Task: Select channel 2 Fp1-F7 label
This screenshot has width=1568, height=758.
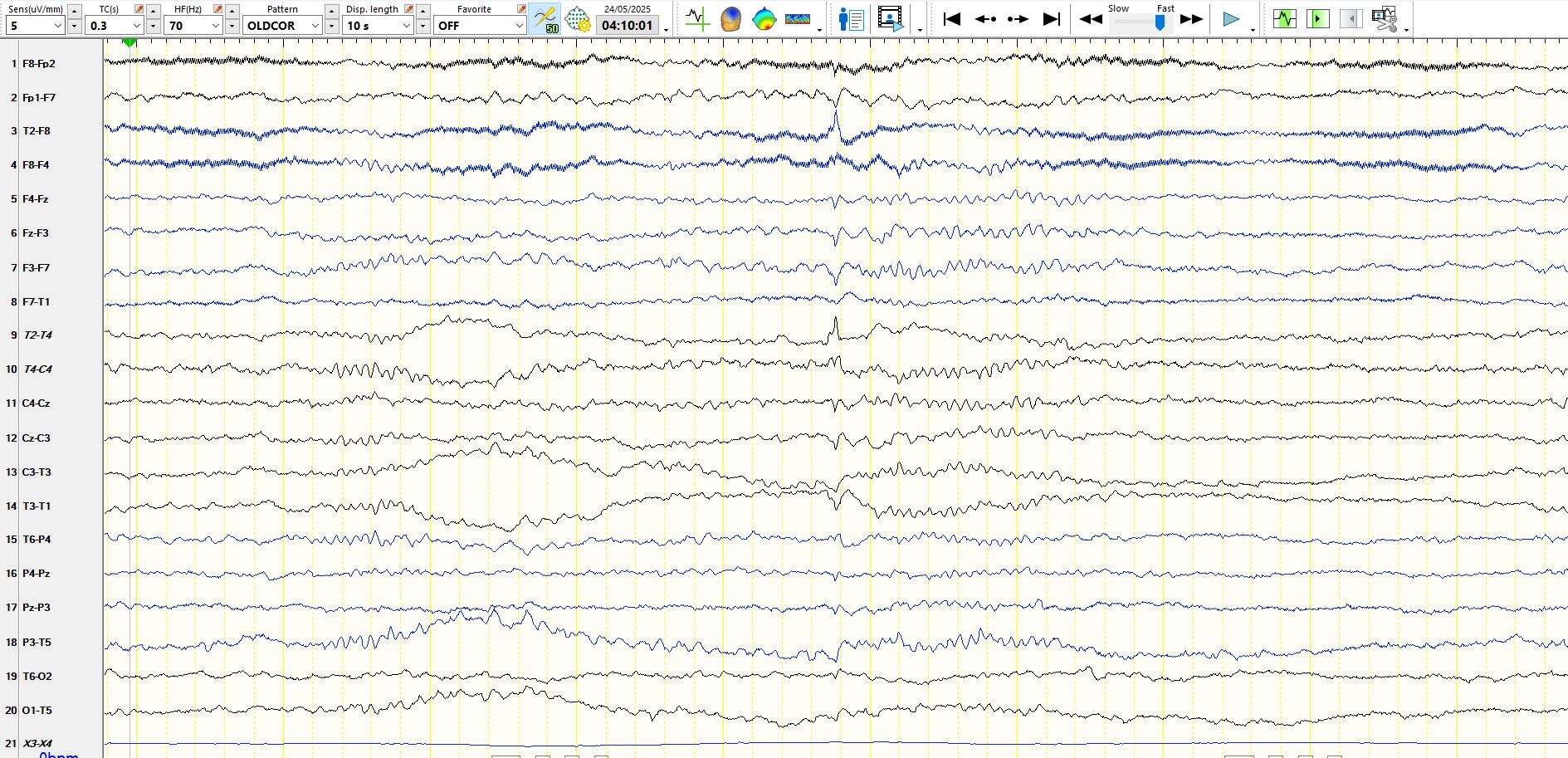Action: [x=39, y=98]
